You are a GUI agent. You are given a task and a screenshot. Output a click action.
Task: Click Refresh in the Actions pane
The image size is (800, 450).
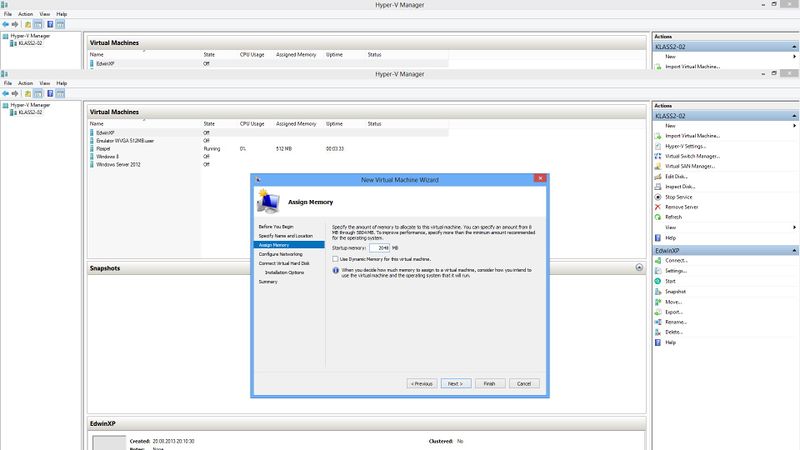click(x=673, y=217)
